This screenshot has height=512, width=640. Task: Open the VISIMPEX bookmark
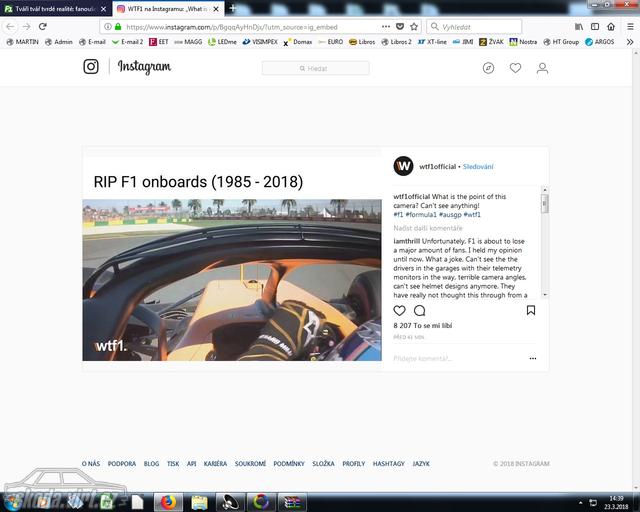260,42
